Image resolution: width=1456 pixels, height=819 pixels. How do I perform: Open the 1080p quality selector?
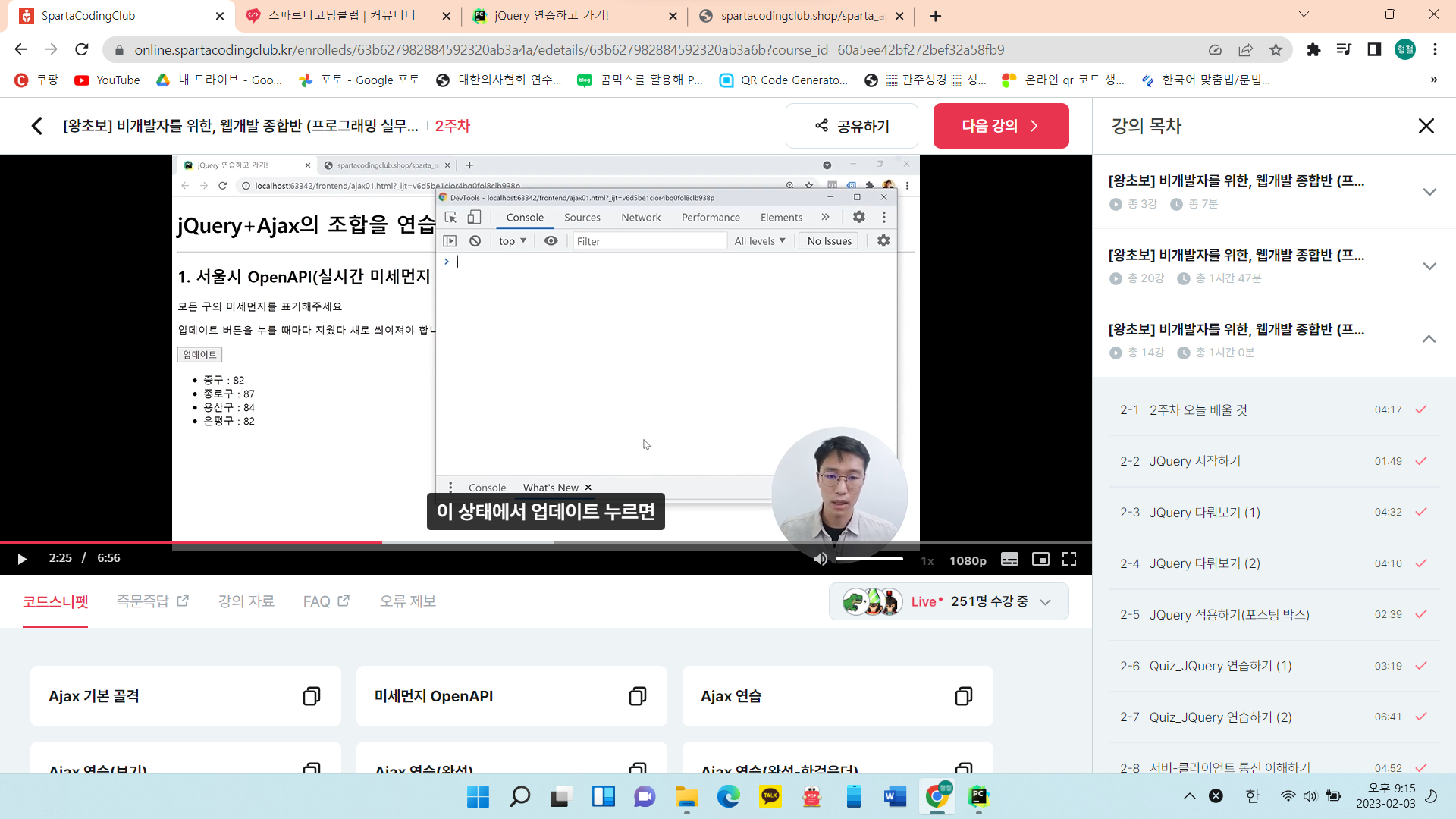pos(968,560)
